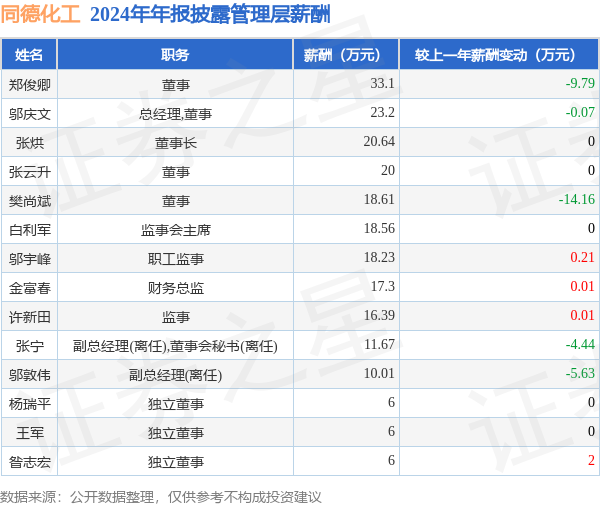The image size is (600, 506).
Task: Click salary value 11.67
Action: (379, 344)
